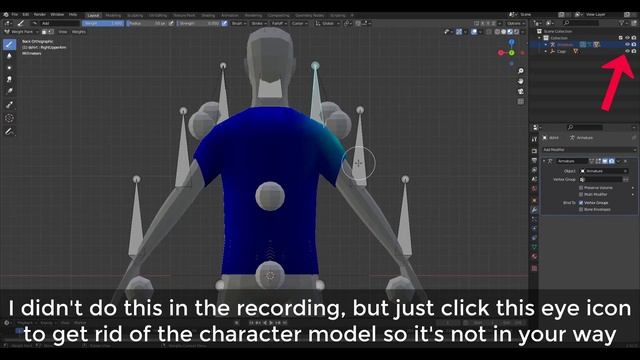Click the green Y axis gizmo
This screenshot has height=360, width=640.
511,53
